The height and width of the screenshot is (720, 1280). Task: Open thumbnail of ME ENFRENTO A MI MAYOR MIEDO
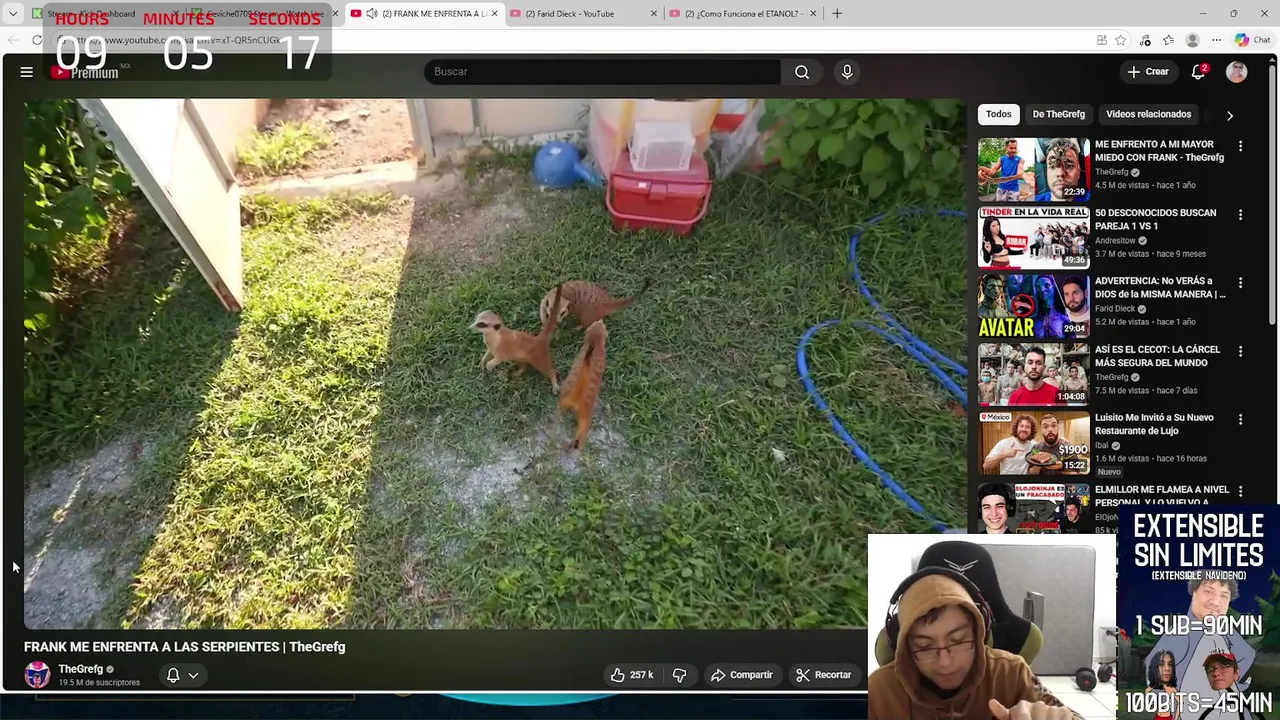[1033, 169]
